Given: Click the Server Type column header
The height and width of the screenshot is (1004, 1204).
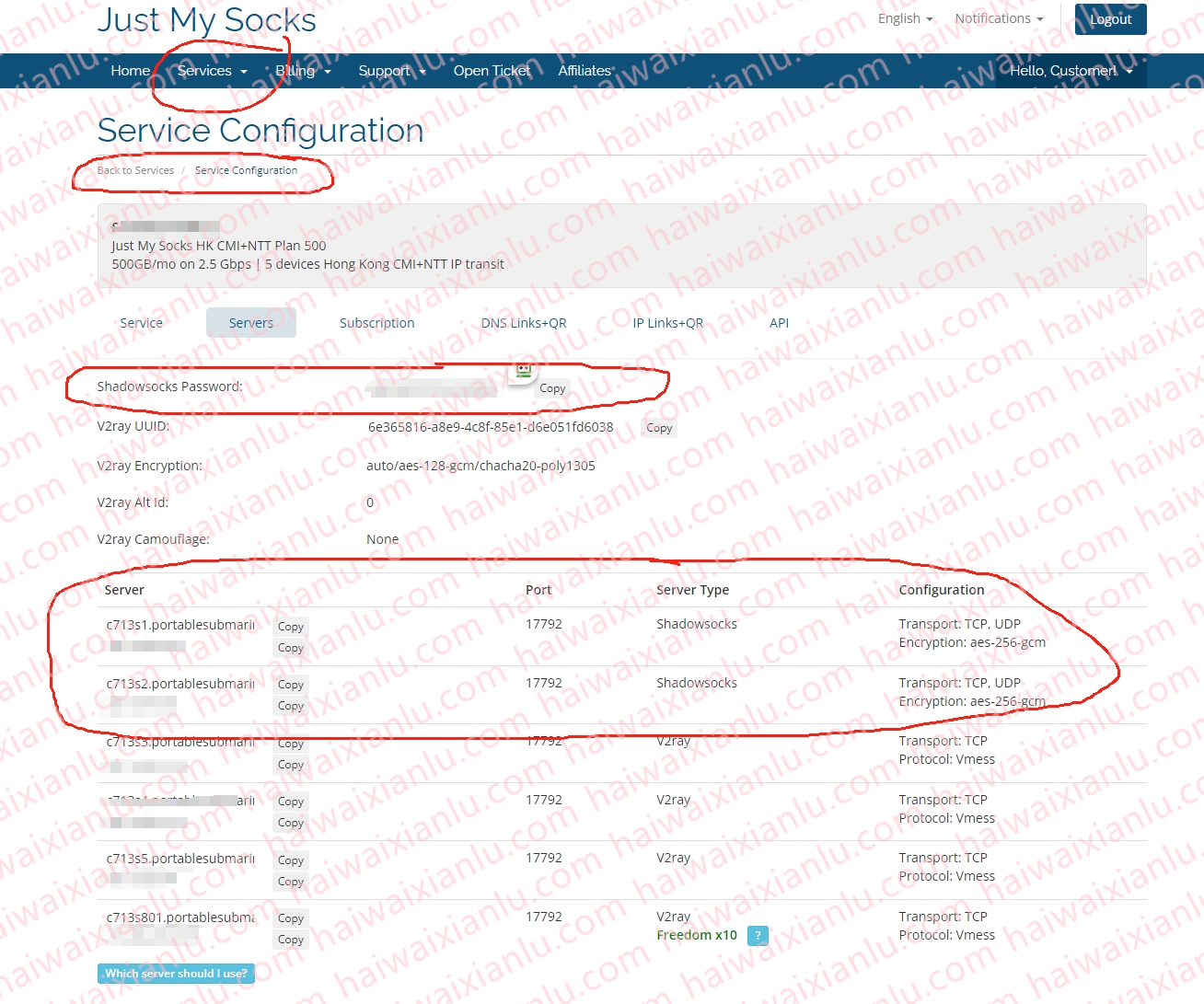Looking at the screenshot, I should coord(692,590).
